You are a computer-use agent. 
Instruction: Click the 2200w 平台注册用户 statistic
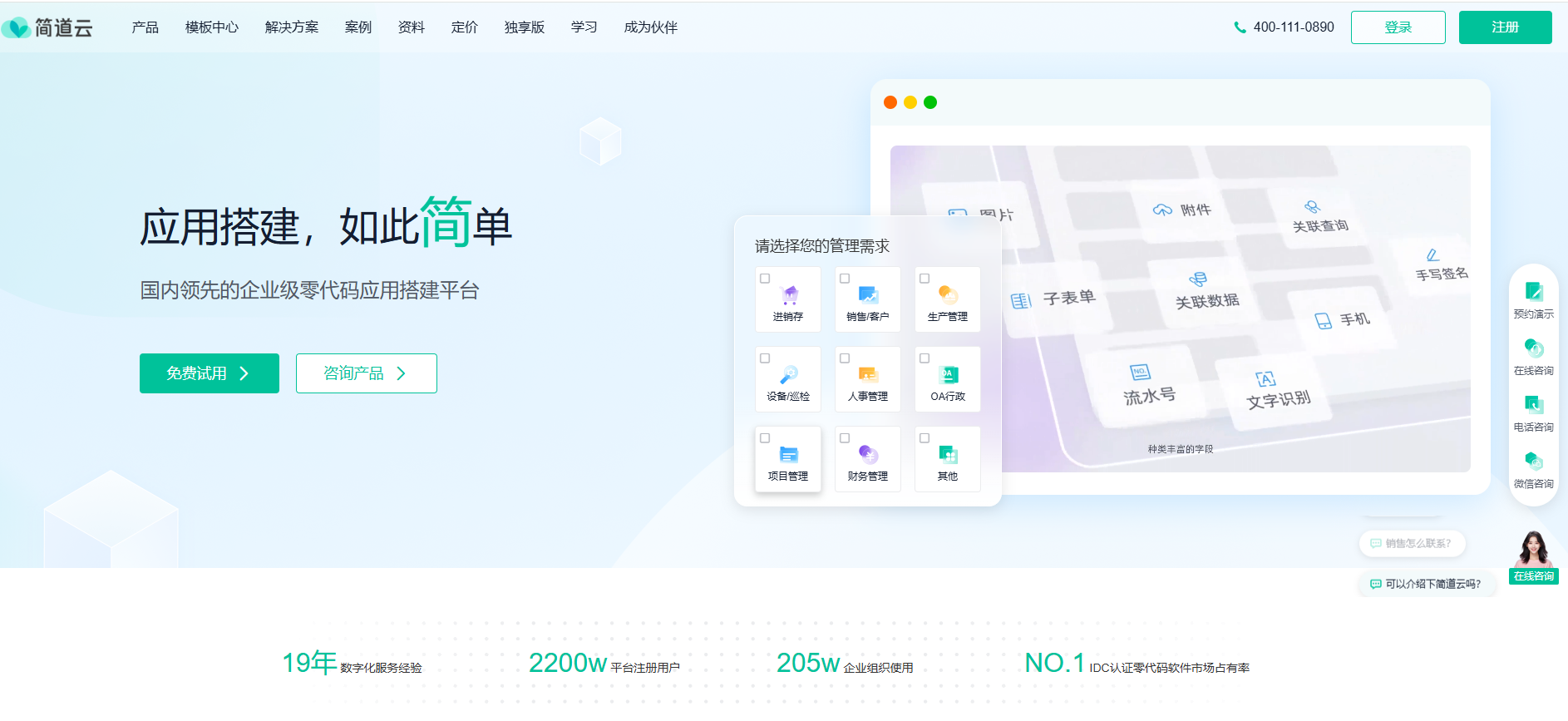pos(604,664)
